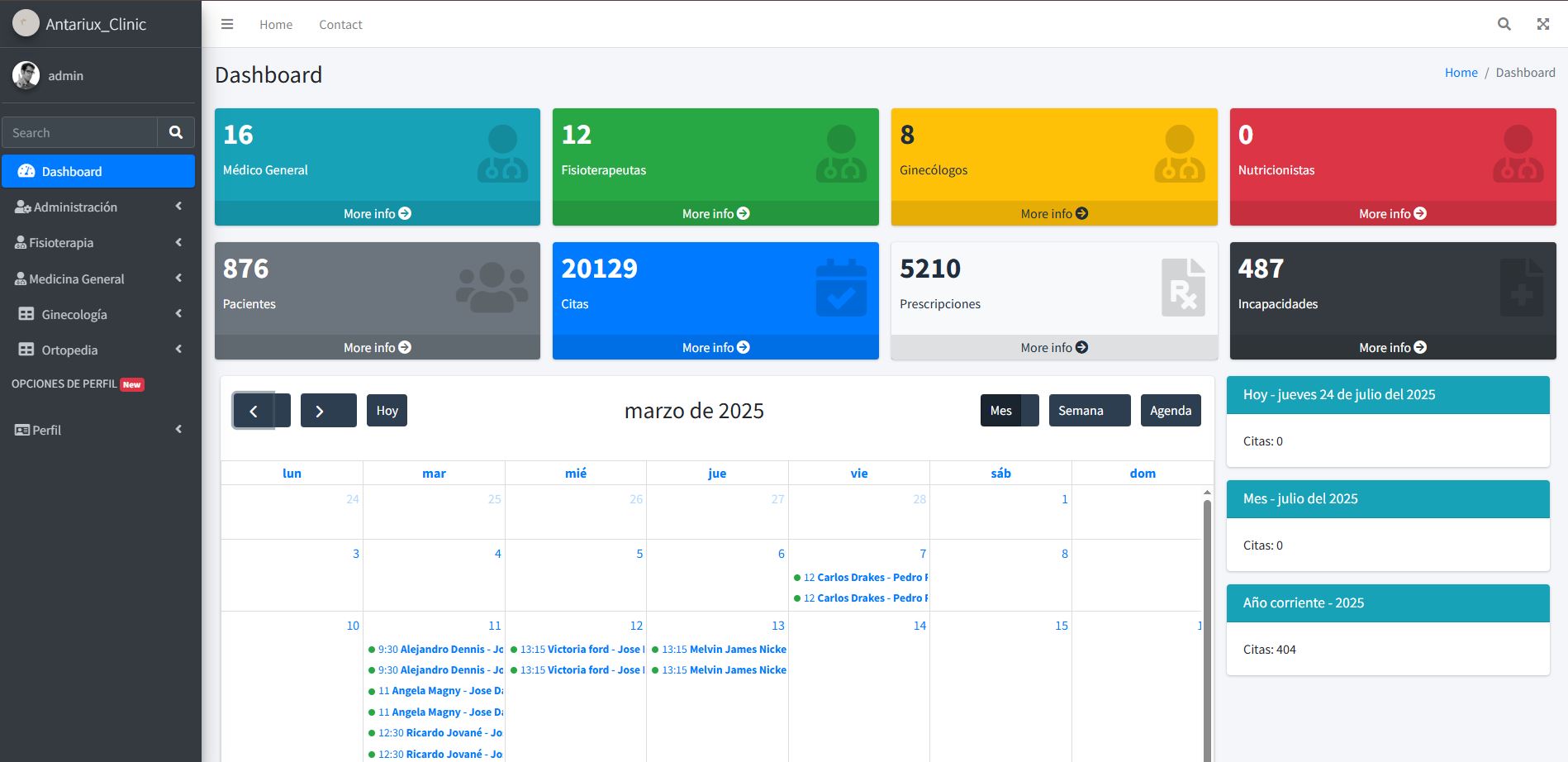
Task: Click the sidebar search button icon
Action: [176, 132]
